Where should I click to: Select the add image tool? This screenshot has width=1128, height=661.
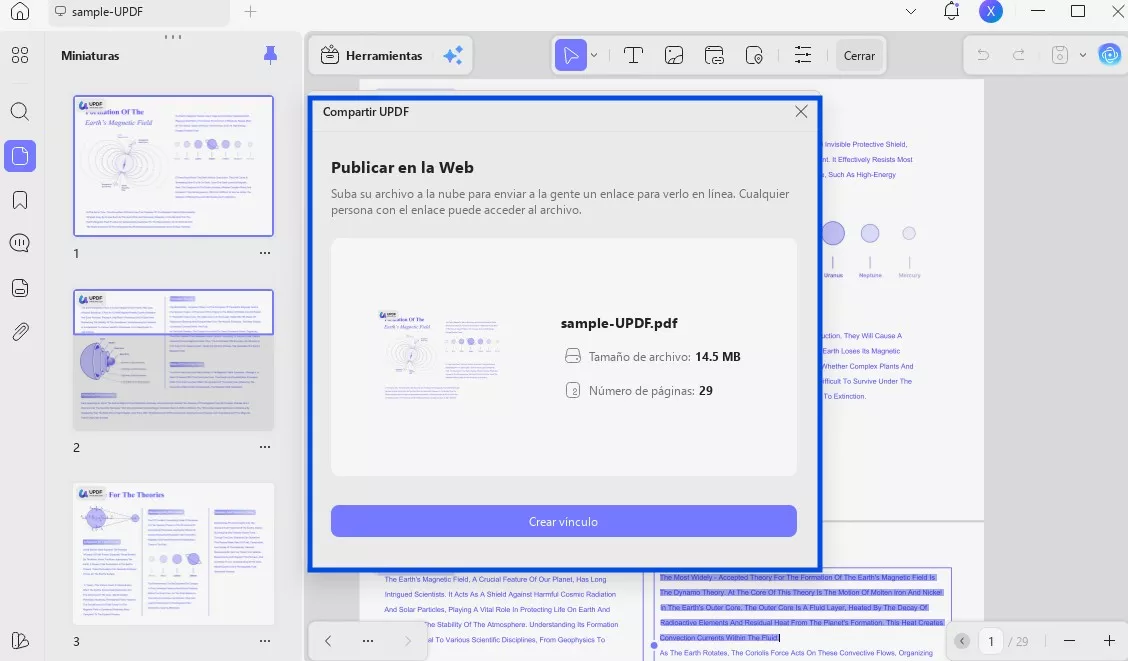coord(674,55)
